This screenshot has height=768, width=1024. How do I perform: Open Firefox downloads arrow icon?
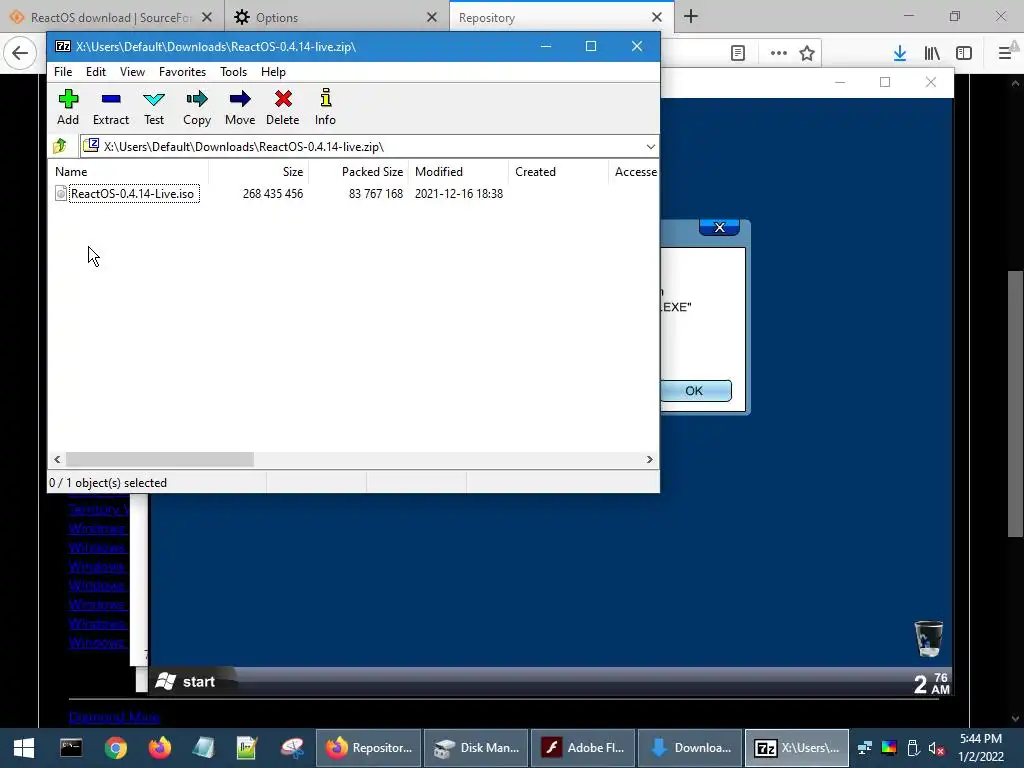(x=899, y=53)
